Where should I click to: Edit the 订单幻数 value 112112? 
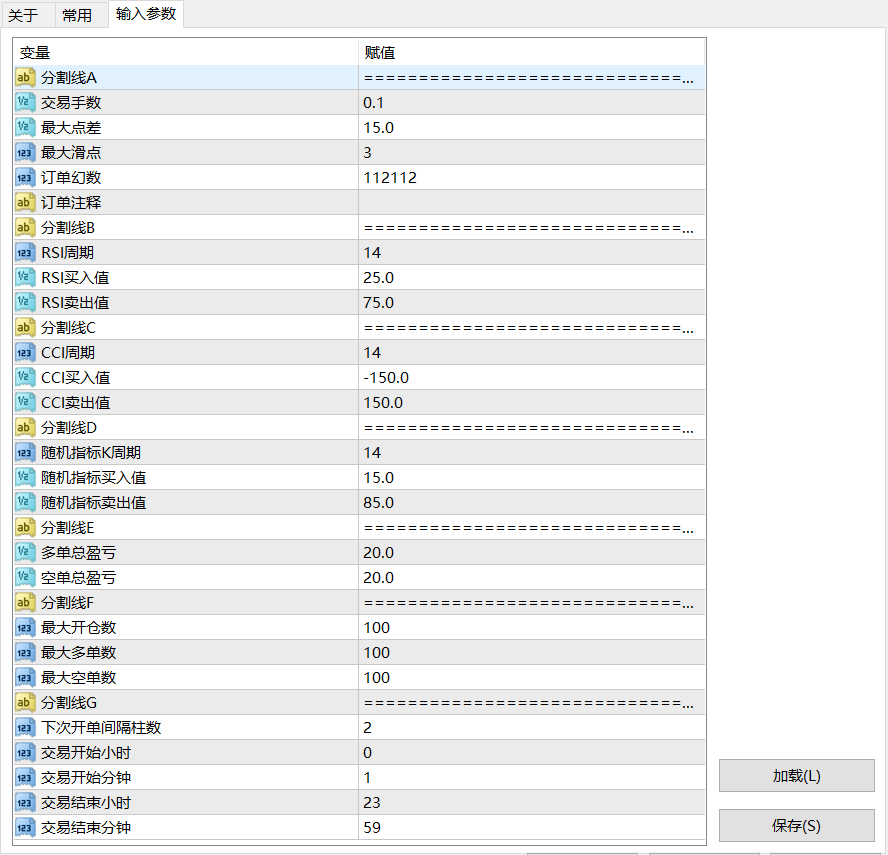tap(530, 178)
